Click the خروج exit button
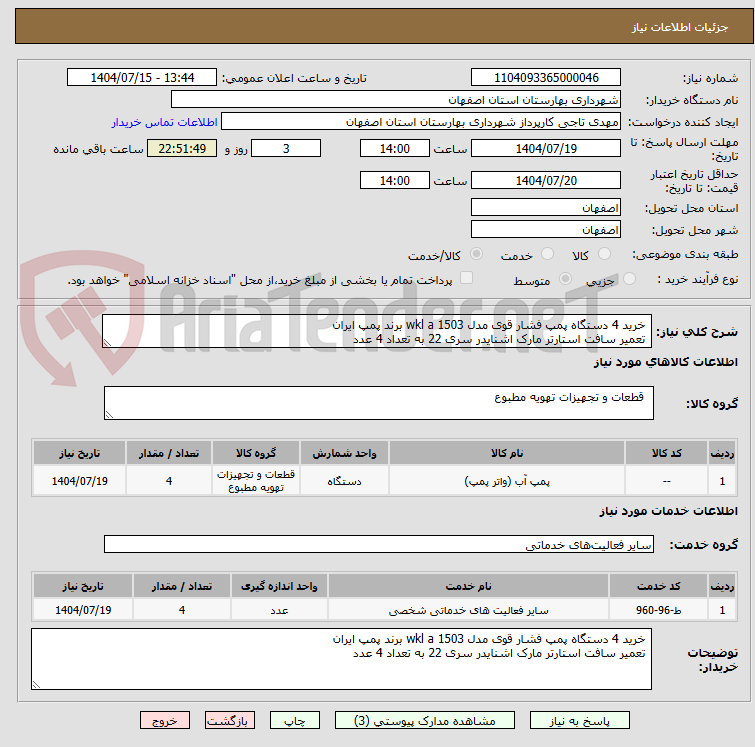The width and height of the screenshot is (755, 747). point(165,721)
